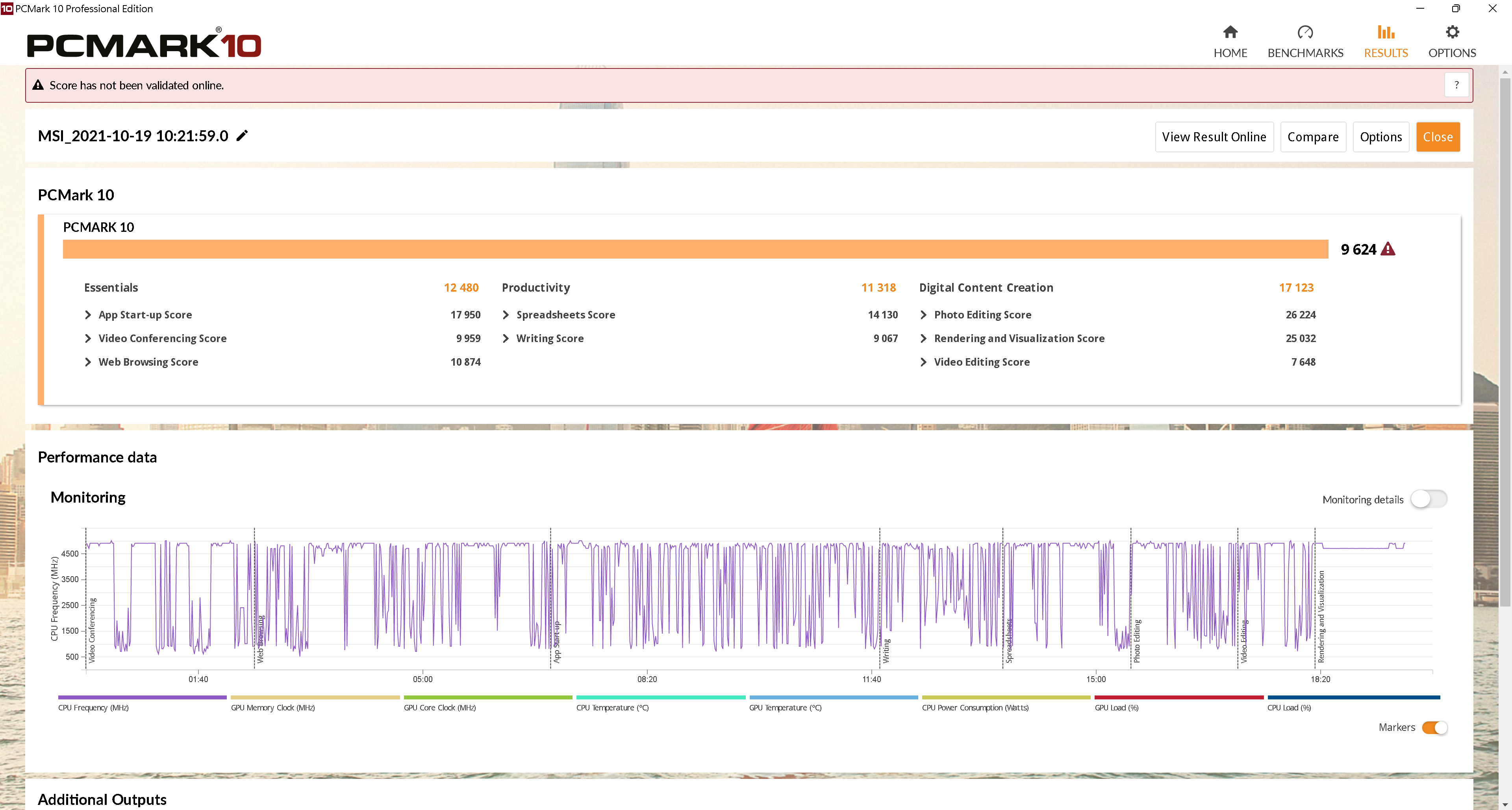This screenshot has width=1512, height=810.
Task: Expand Video Editing Score details
Action: coord(924,362)
